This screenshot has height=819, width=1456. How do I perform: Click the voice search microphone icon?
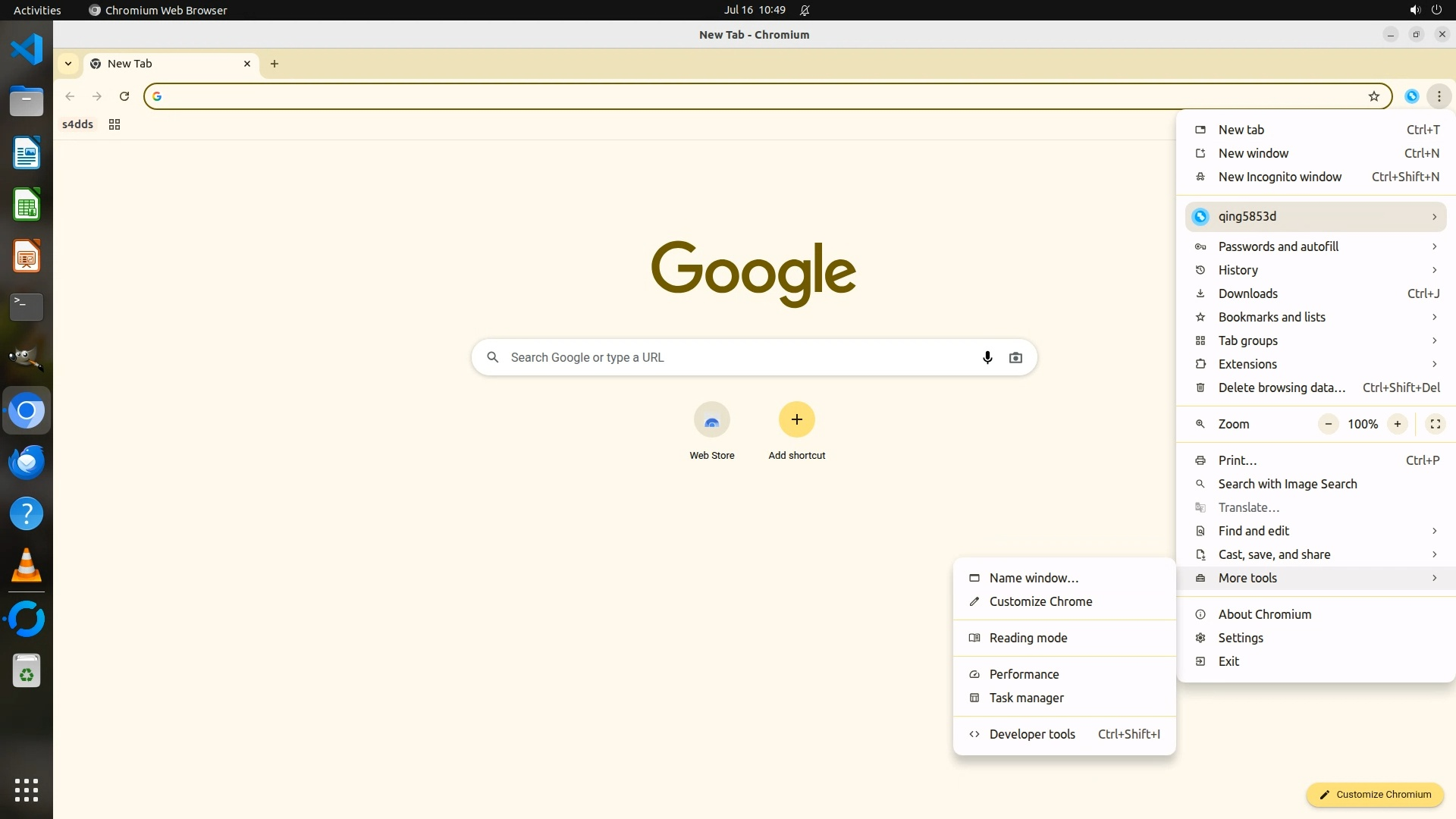pos(987,357)
